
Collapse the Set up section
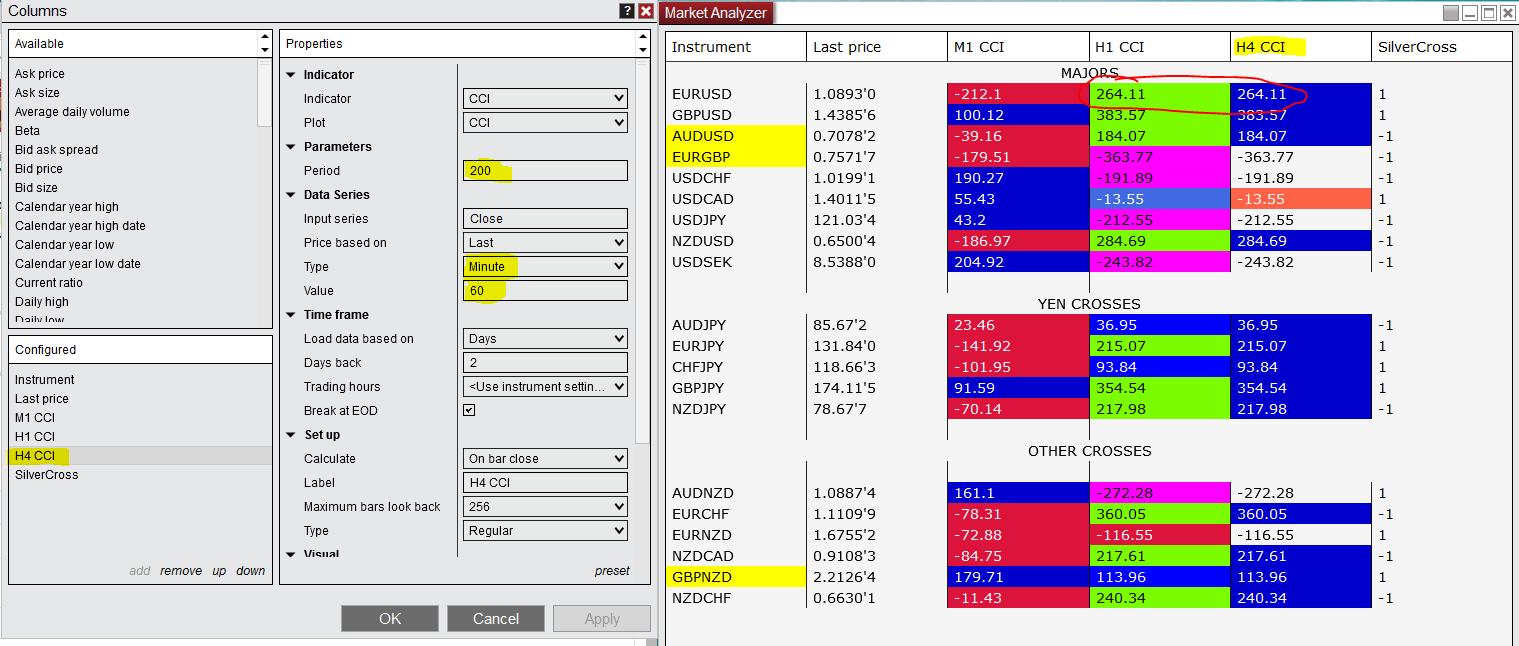click(x=291, y=435)
